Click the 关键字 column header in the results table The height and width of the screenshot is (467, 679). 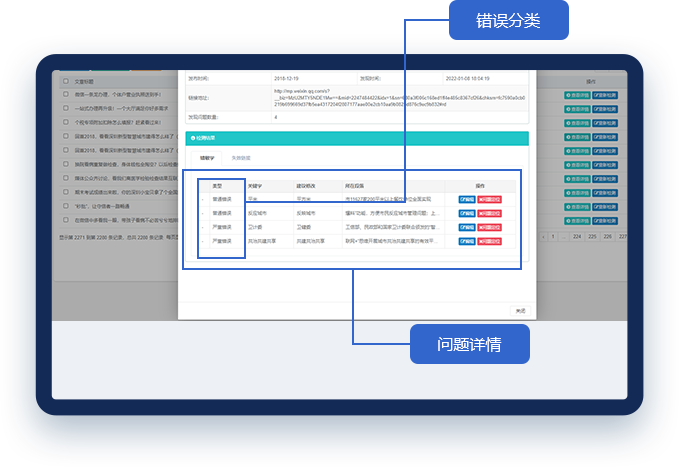(x=255, y=186)
